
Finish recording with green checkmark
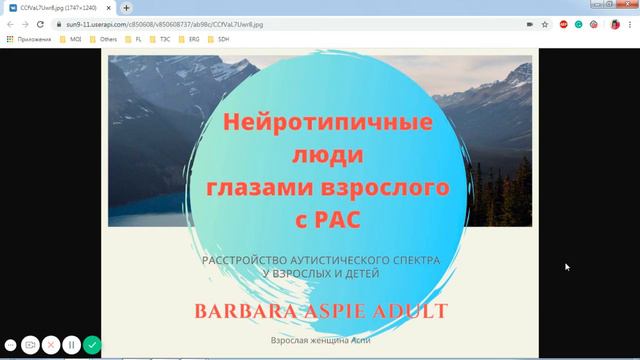click(92, 345)
